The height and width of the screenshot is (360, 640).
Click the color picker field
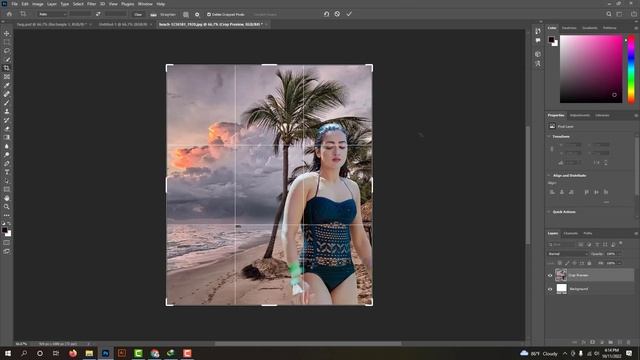pos(591,69)
